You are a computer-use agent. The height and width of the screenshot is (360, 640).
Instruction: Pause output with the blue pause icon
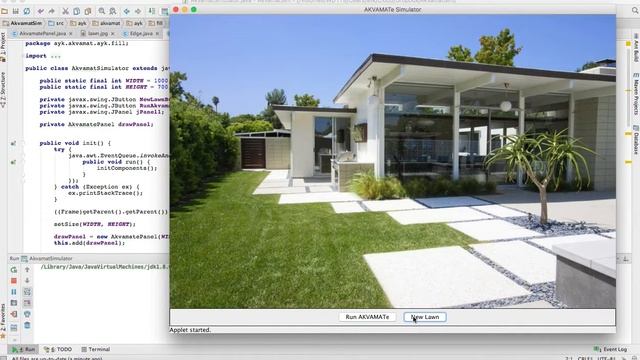coord(13,292)
